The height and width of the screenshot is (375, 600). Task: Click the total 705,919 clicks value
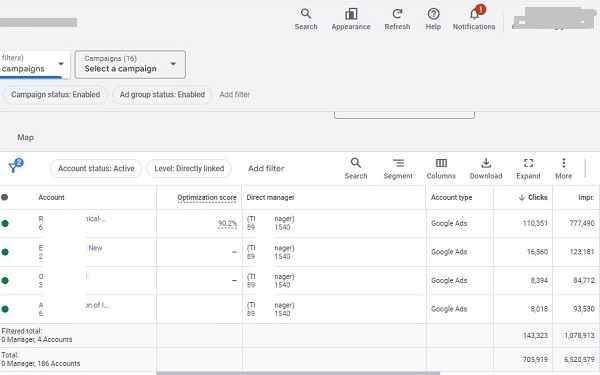coord(535,360)
